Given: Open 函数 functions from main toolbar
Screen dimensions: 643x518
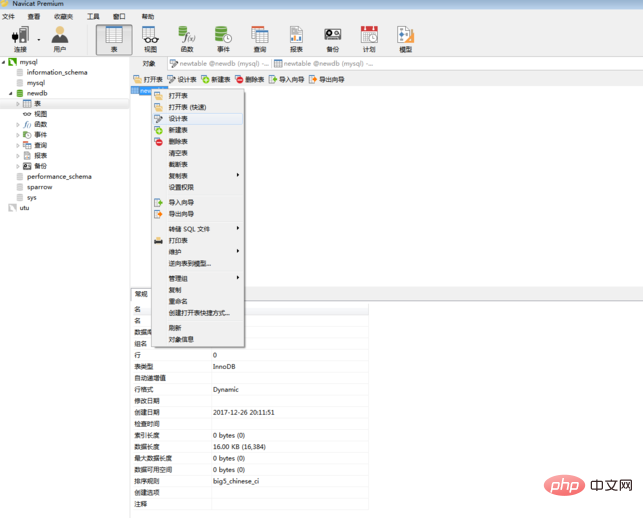Looking at the screenshot, I should pyautogui.click(x=187, y=39).
